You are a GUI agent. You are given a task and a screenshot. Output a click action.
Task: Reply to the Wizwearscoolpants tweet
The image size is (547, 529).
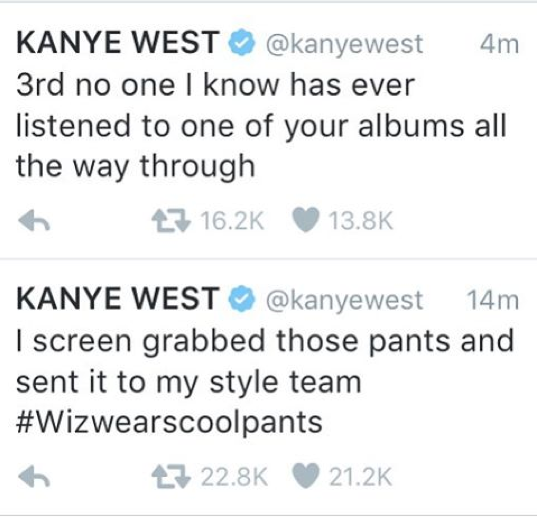tap(34, 476)
